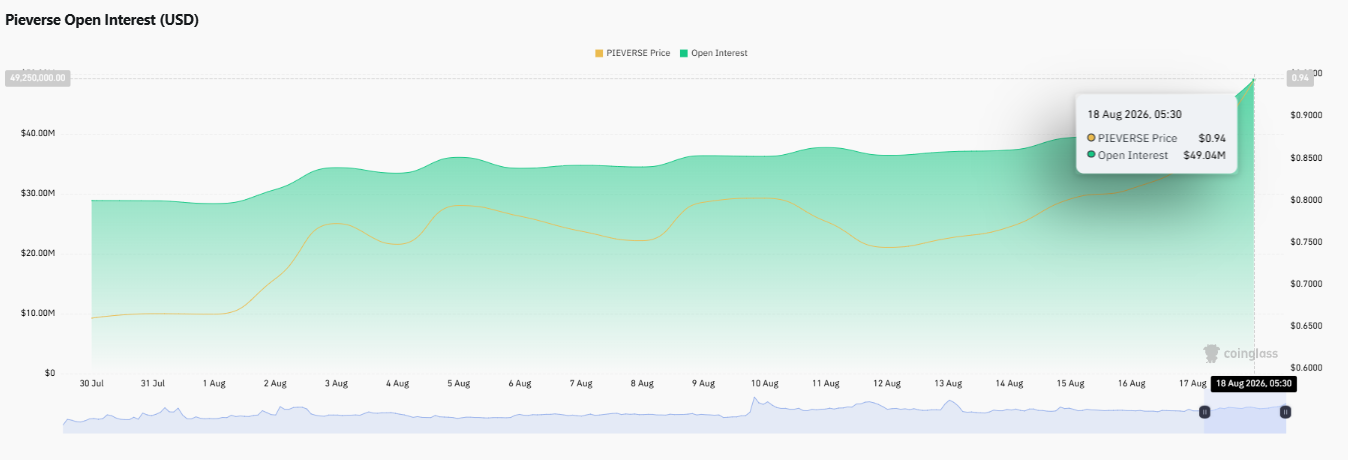Click the '$0.8500' right axis label
Viewport: 1348px width, 460px height.
coord(1307,158)
